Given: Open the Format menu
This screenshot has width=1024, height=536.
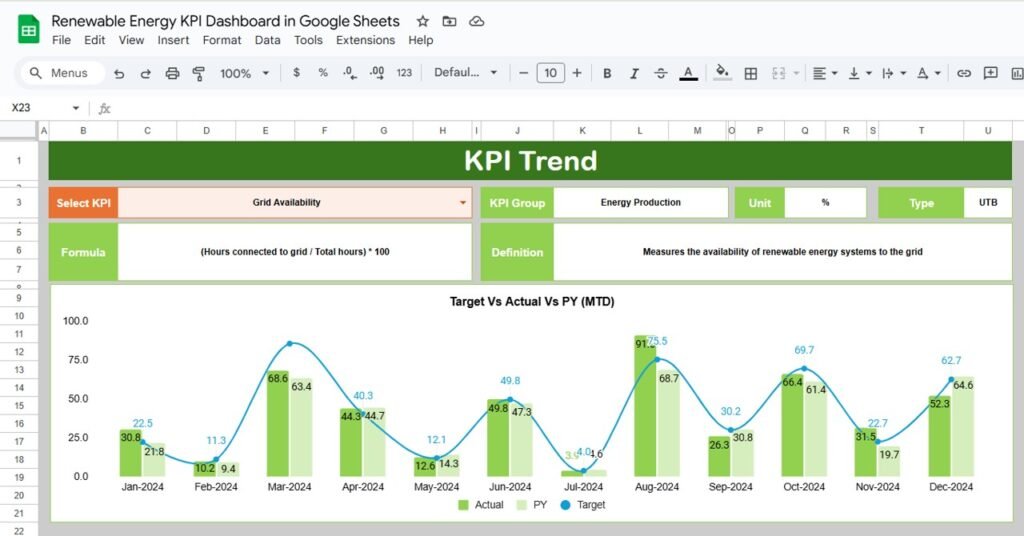Looking at the screenshot, I should [222, 40].
